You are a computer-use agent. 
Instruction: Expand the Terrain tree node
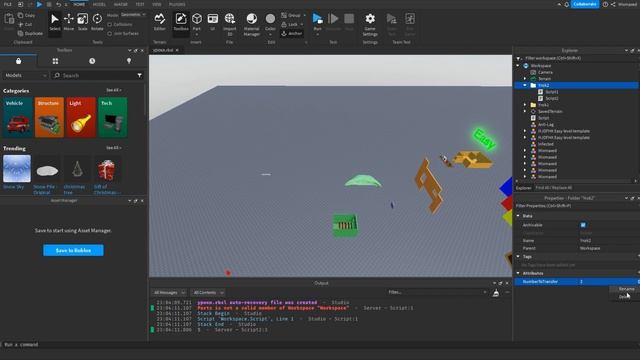coord(525,78)
